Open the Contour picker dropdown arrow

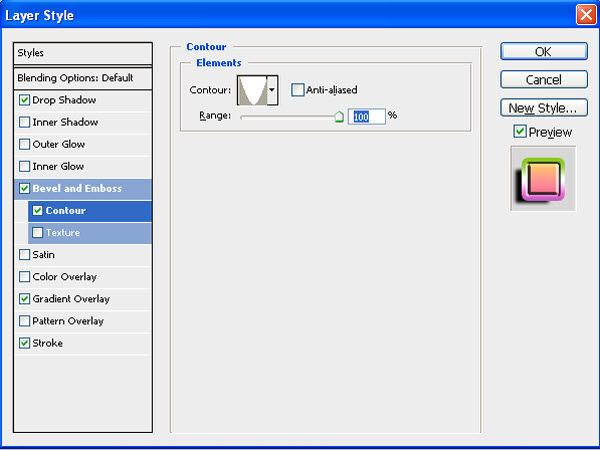click(272, 90)
